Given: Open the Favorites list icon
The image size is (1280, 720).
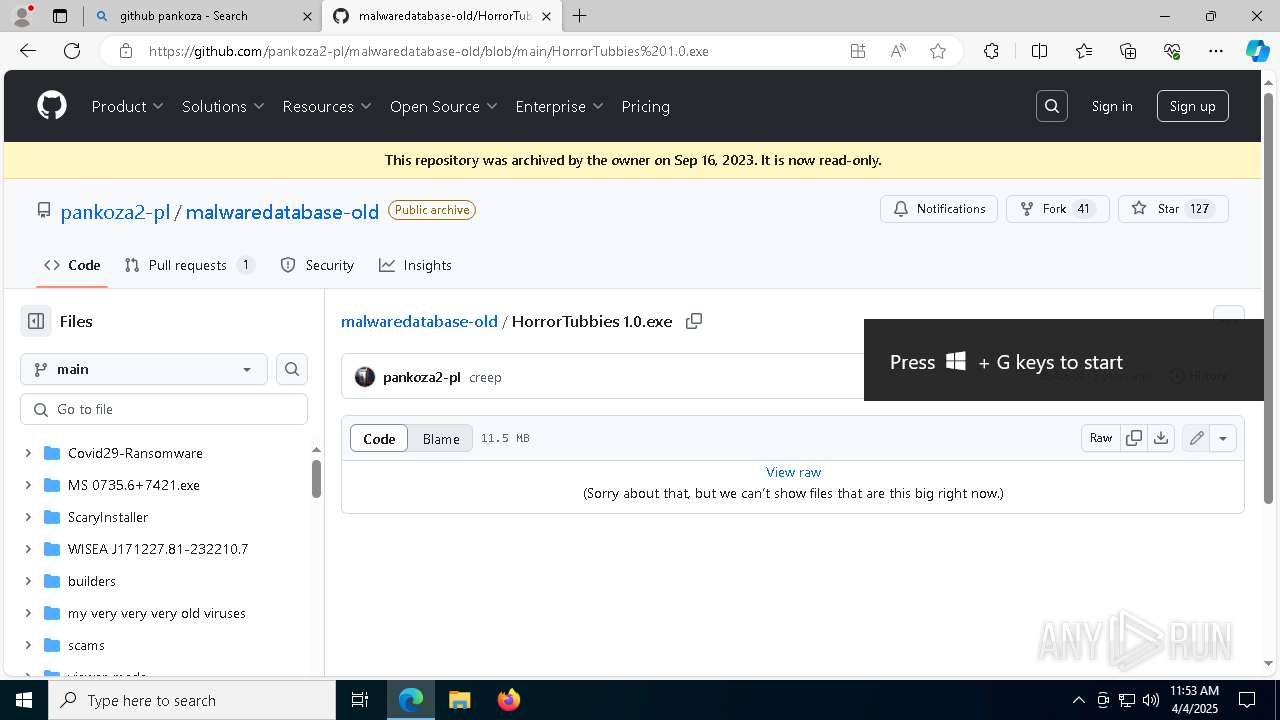Looking at the screenshot, I should pyautogui.click(x=1084, y=51).
